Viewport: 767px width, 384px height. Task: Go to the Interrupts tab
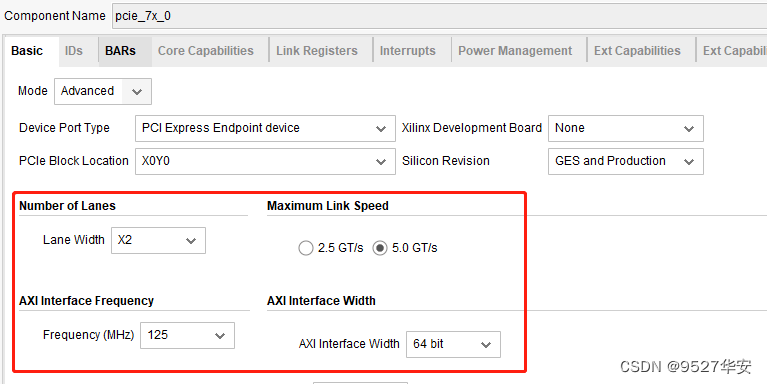[x=408, y=51]
